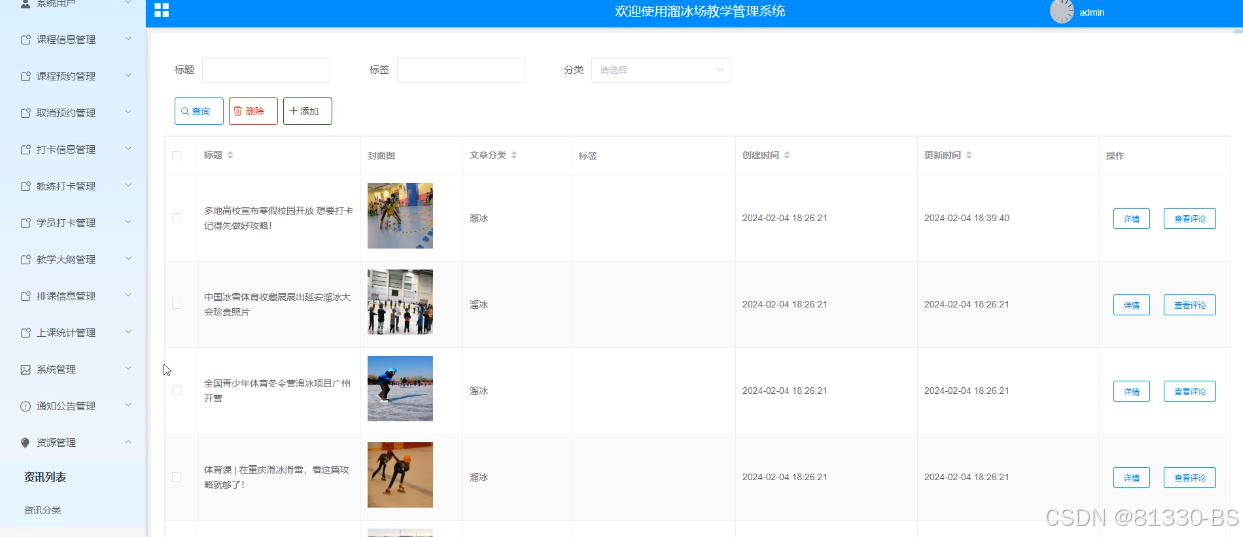
Task: Click the red 删除 button
Action: [x=253, y=111]
